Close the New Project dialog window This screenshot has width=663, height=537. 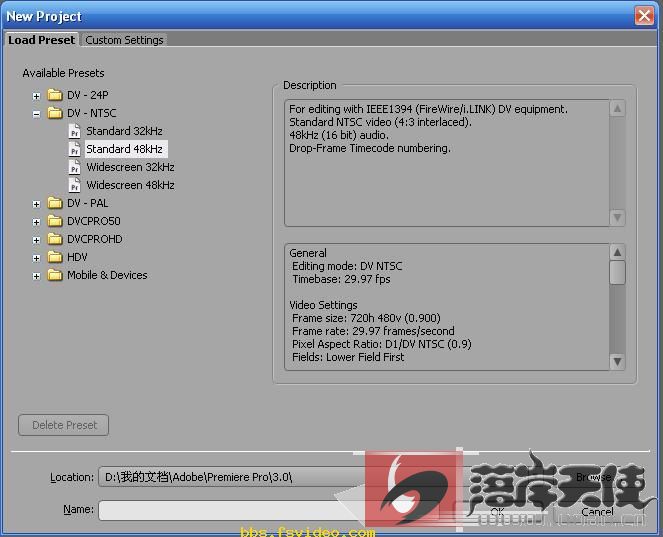click(644, 16)
